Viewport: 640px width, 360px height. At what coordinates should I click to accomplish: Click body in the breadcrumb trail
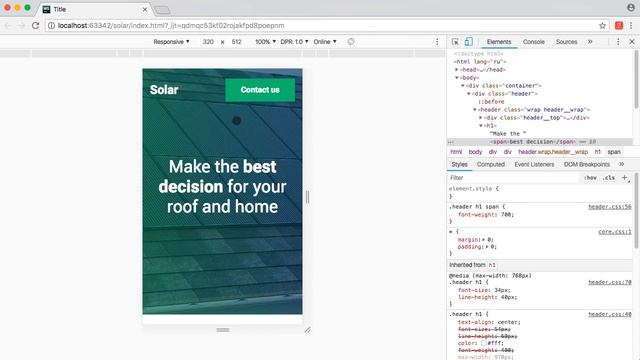[475, 152]
